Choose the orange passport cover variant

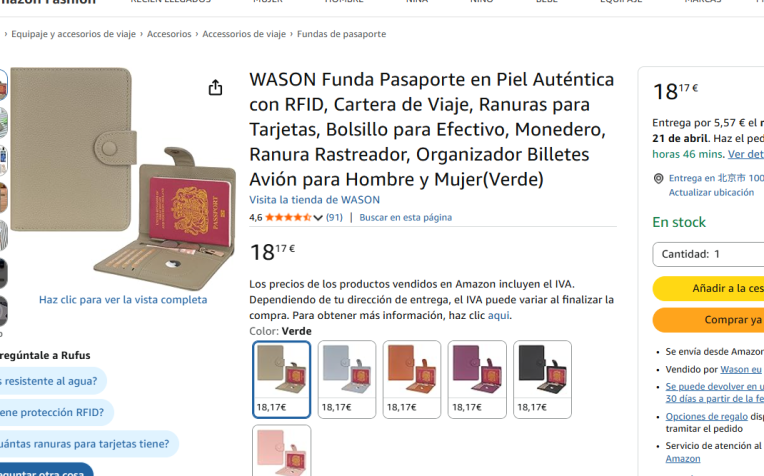tap(412, 379)
